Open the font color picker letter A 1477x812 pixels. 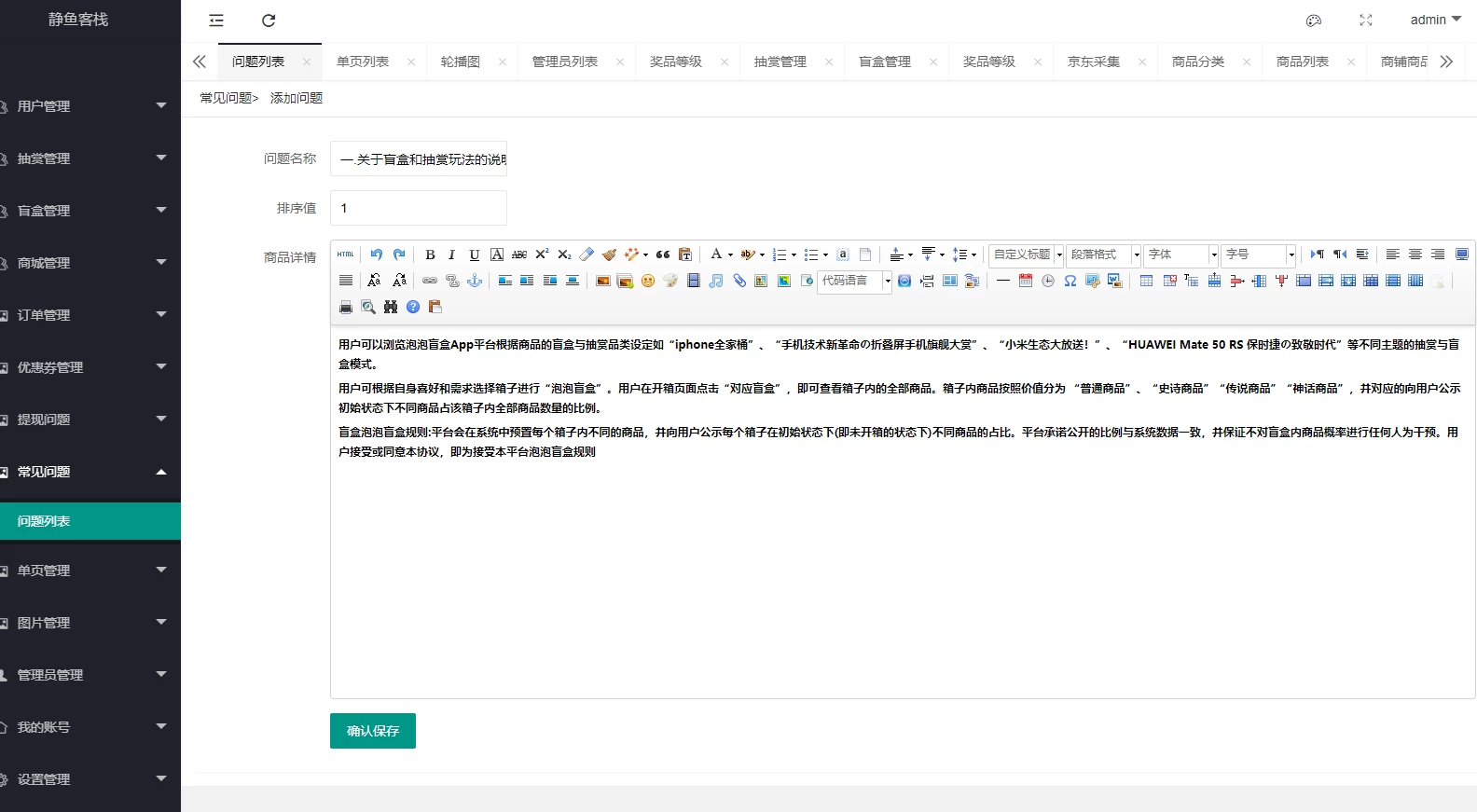tap(715, 255)
